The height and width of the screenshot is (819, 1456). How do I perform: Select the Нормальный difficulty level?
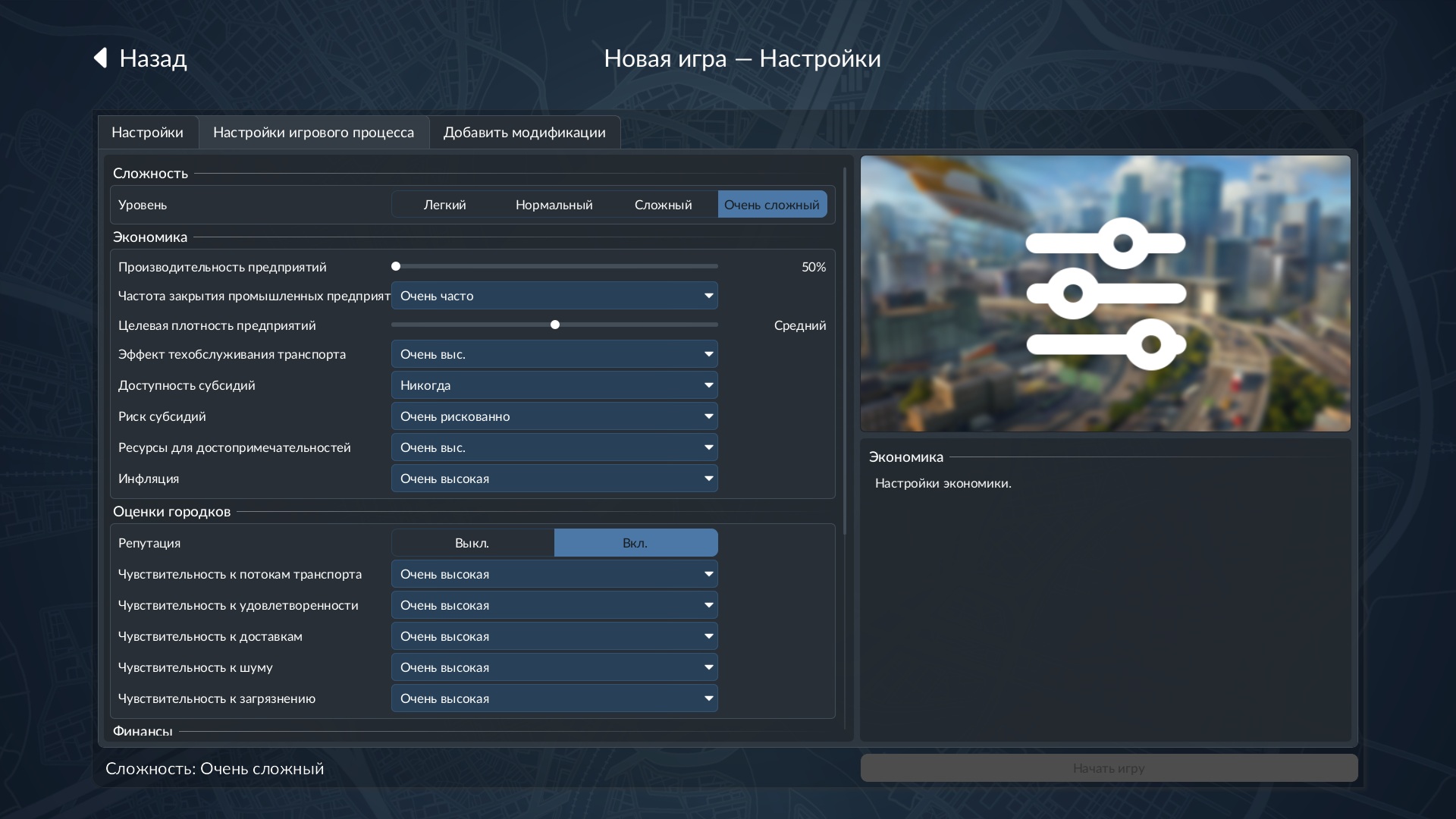tap(554, 205)
